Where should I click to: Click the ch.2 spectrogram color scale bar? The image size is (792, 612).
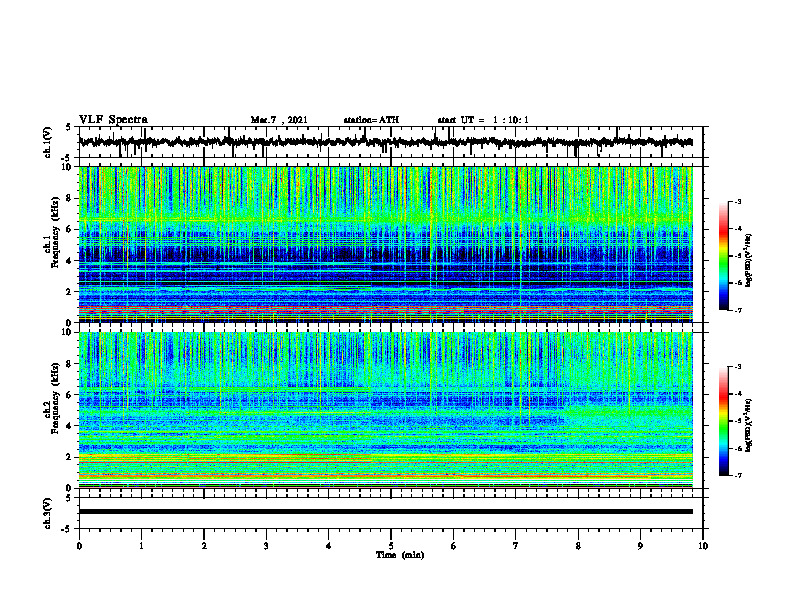coord(724,421)
